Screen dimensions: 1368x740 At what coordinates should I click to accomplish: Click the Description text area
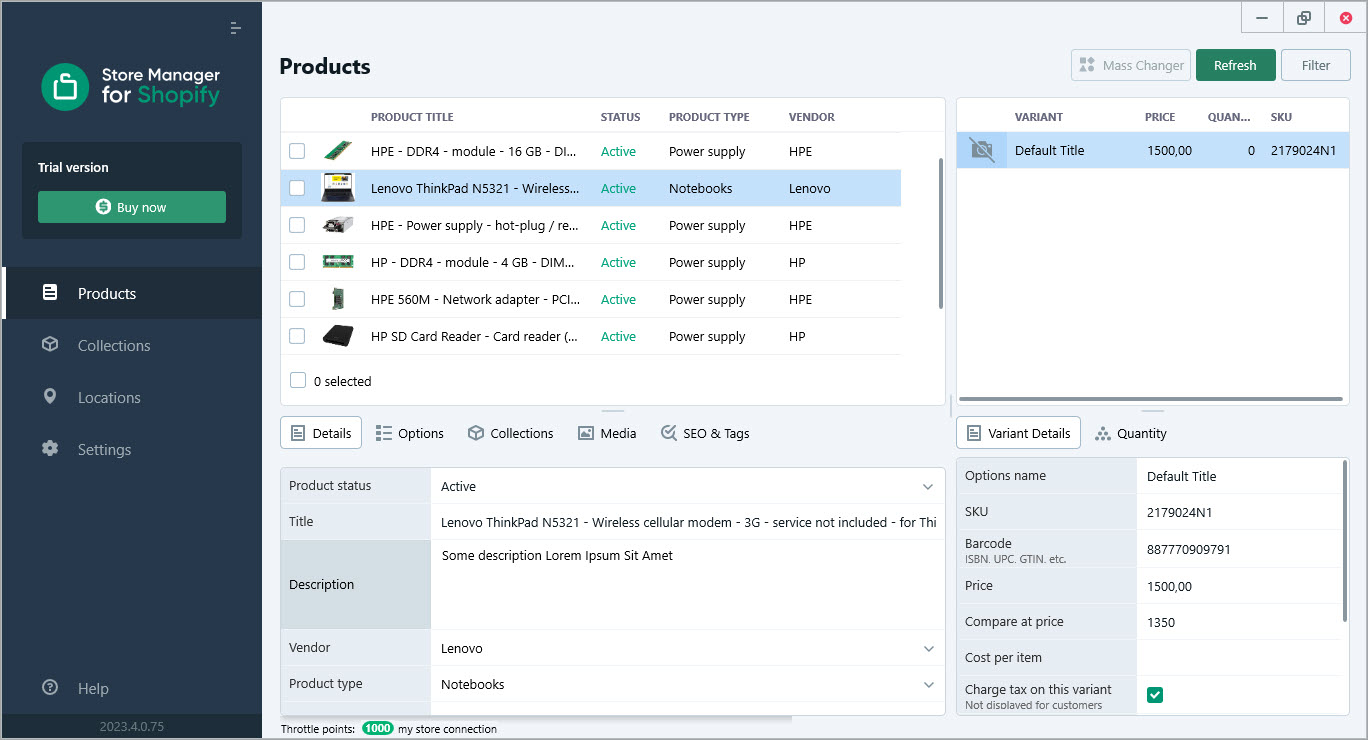(688, 585)
